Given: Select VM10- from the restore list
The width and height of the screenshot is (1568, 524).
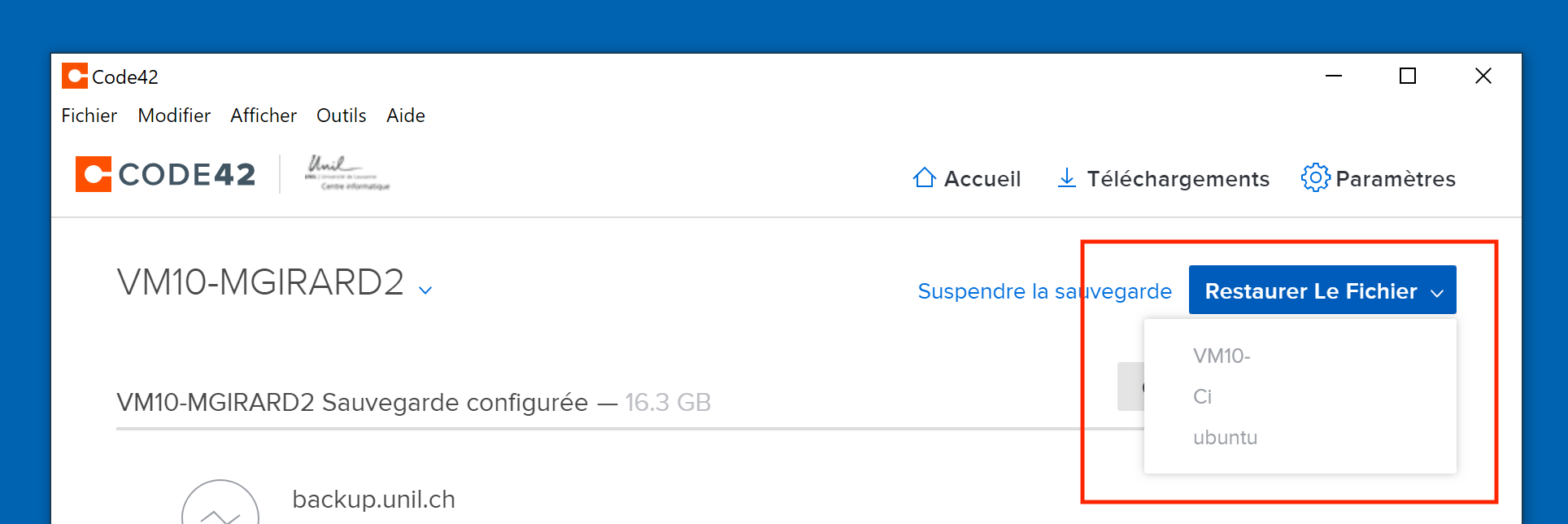Looking at the screenshot, I should coord(1222,356).
